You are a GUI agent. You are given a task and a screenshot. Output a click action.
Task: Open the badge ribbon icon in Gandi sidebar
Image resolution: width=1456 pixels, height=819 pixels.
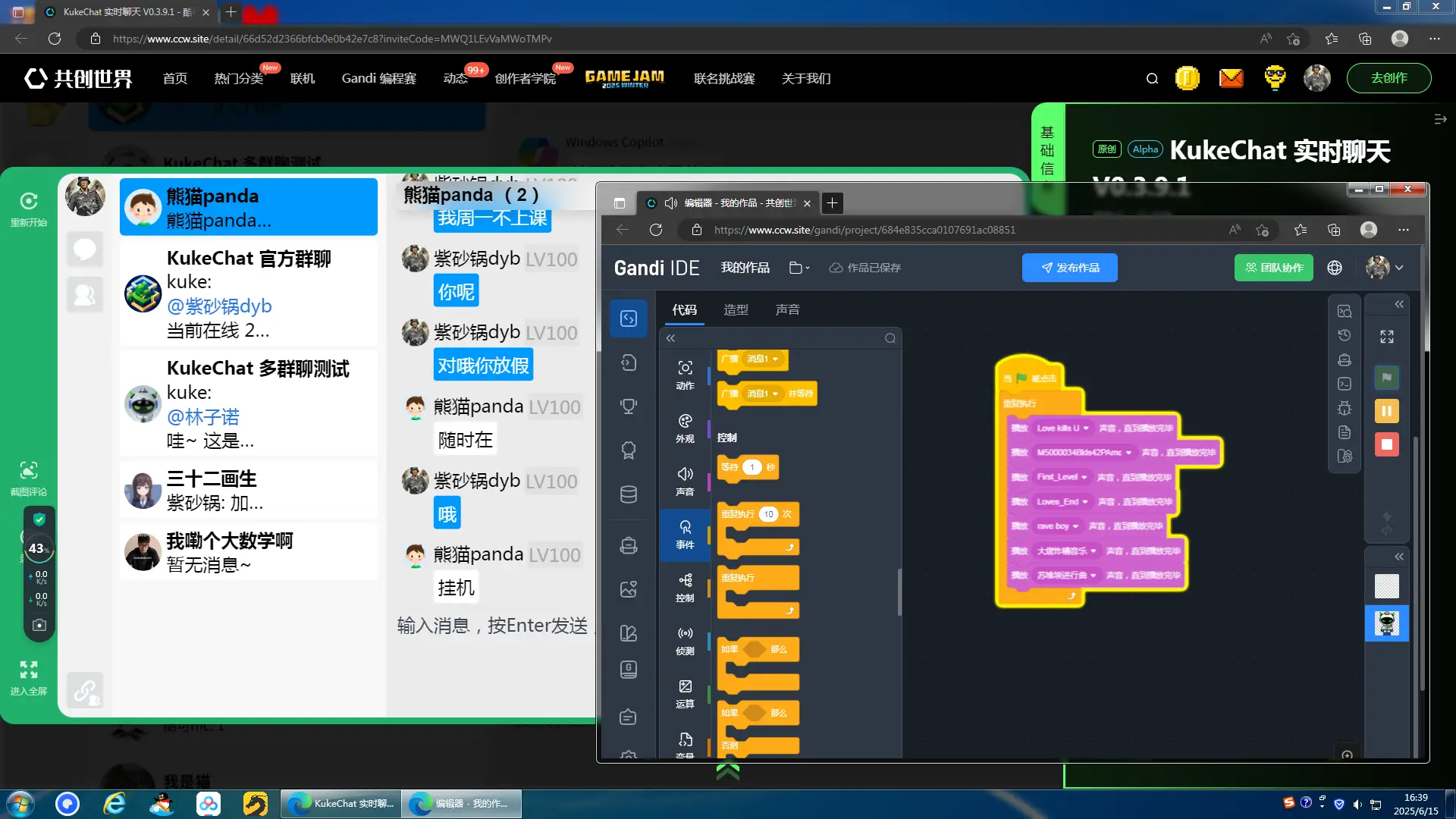[x=629, y=450]
